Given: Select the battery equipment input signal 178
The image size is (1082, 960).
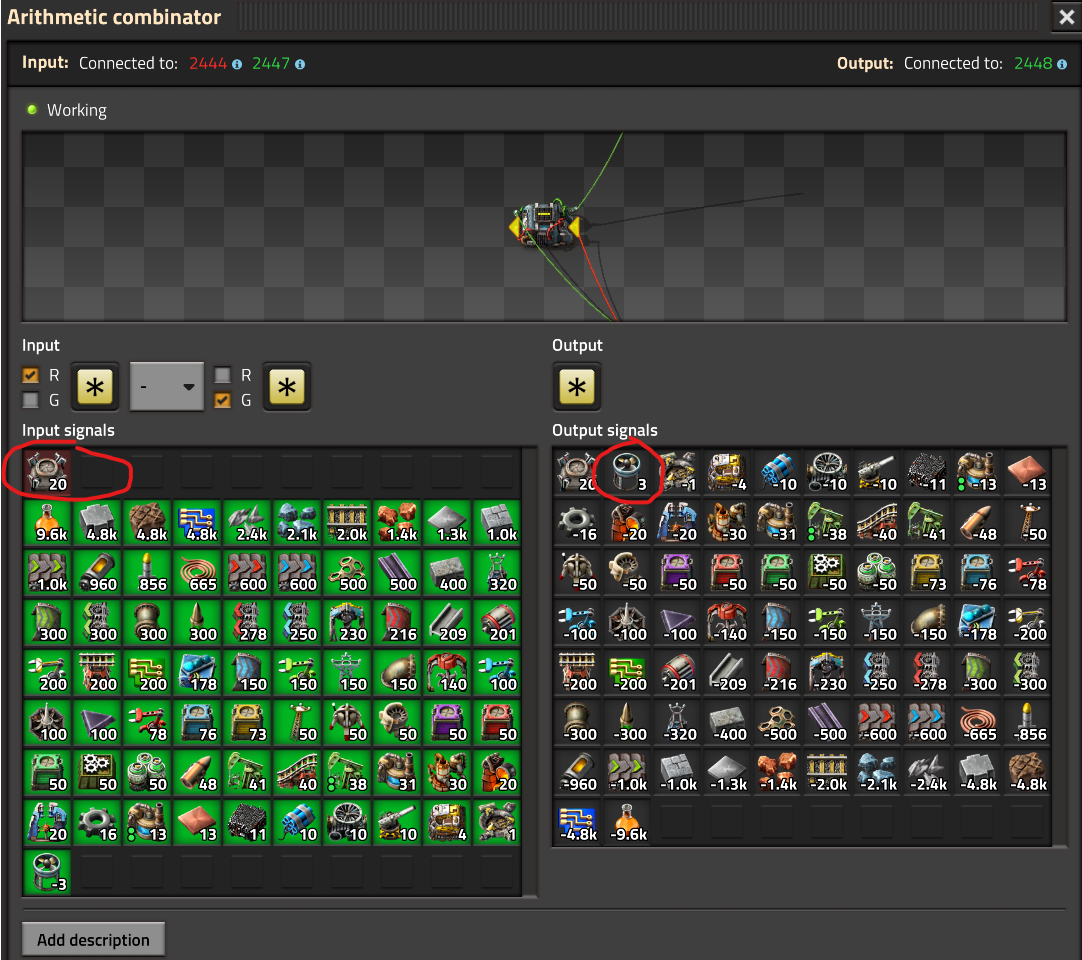Looking at the screenshot, I should [197, 672].
